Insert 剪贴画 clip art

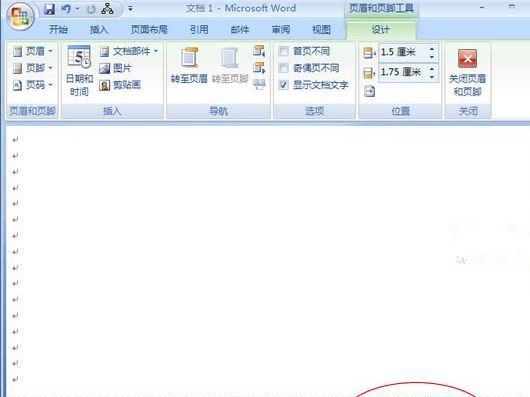point(120,85)
